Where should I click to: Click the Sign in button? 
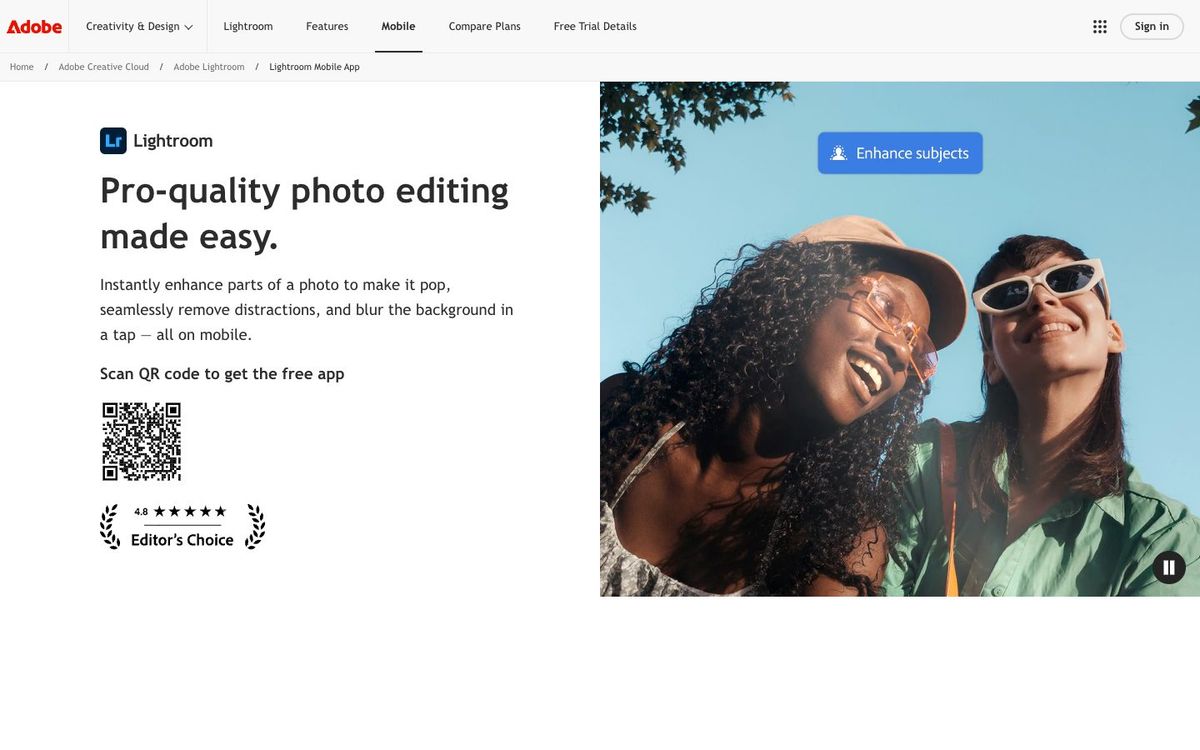pyautogui.click(x=1152, y=27)
